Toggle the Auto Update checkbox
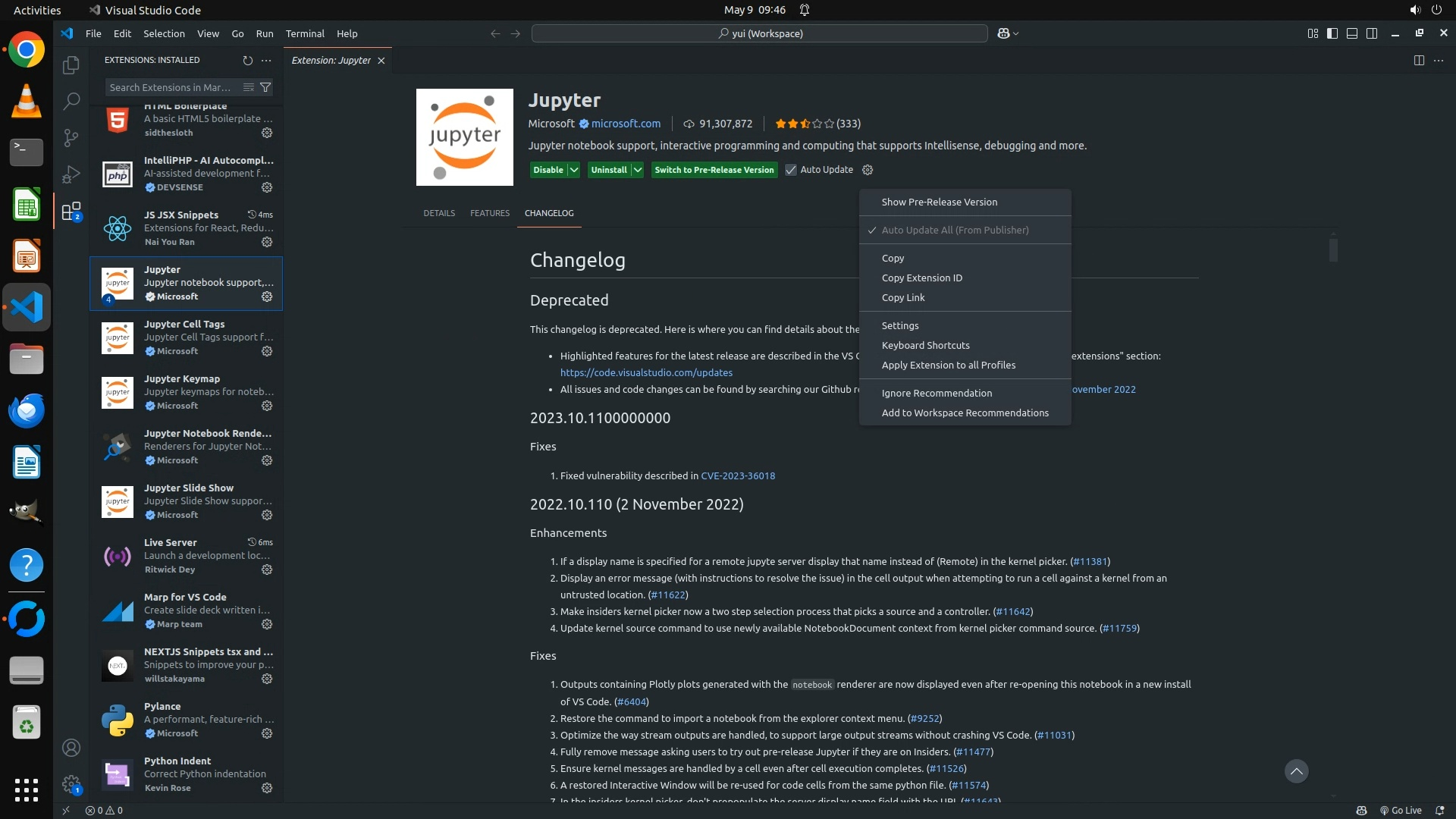Image resolution: width=1456 pixels, height=819 pixels. point(791,170)
